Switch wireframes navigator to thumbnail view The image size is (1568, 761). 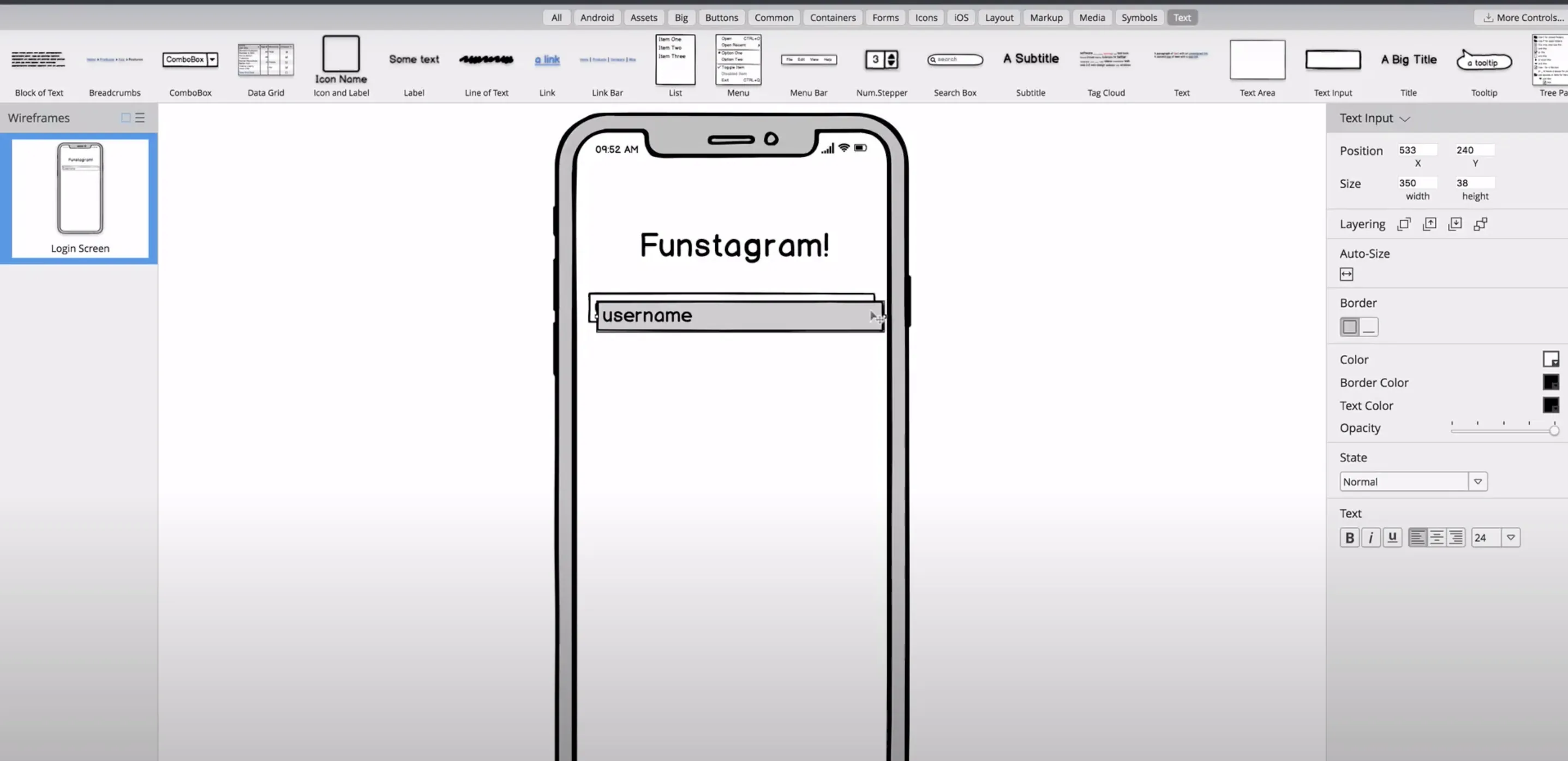point(125,117)
